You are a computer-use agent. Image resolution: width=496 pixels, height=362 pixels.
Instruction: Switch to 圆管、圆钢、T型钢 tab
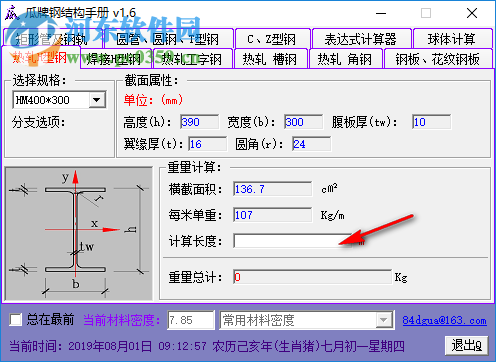click(169, 39)
